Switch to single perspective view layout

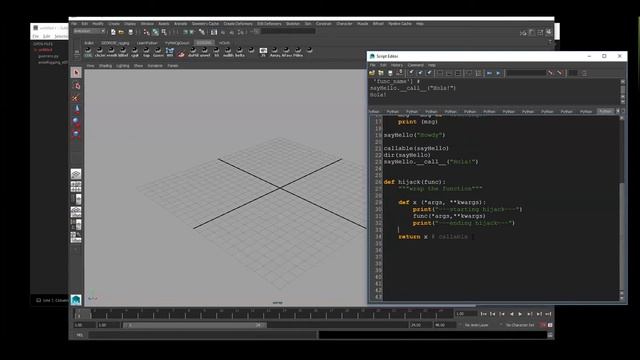click(76, 174)
